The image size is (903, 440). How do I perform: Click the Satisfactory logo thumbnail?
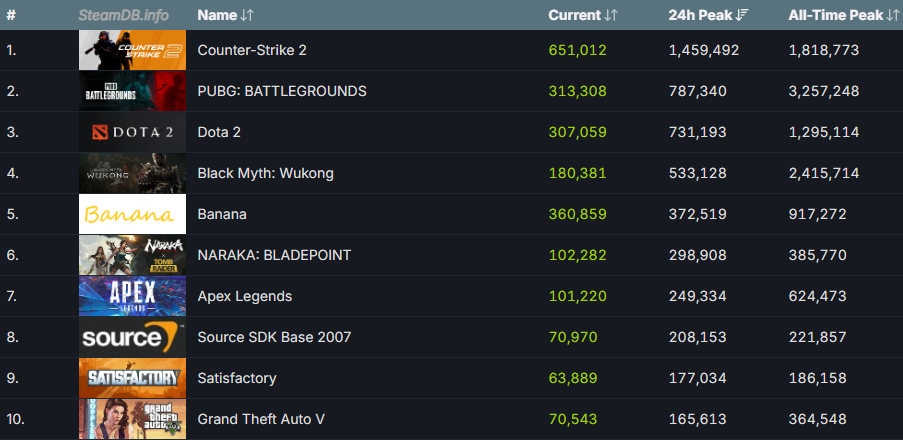(132, 378)
